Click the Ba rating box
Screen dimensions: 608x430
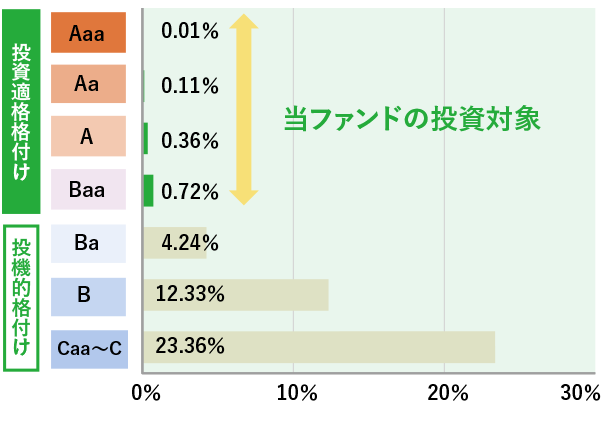click(x=88, y=243)
